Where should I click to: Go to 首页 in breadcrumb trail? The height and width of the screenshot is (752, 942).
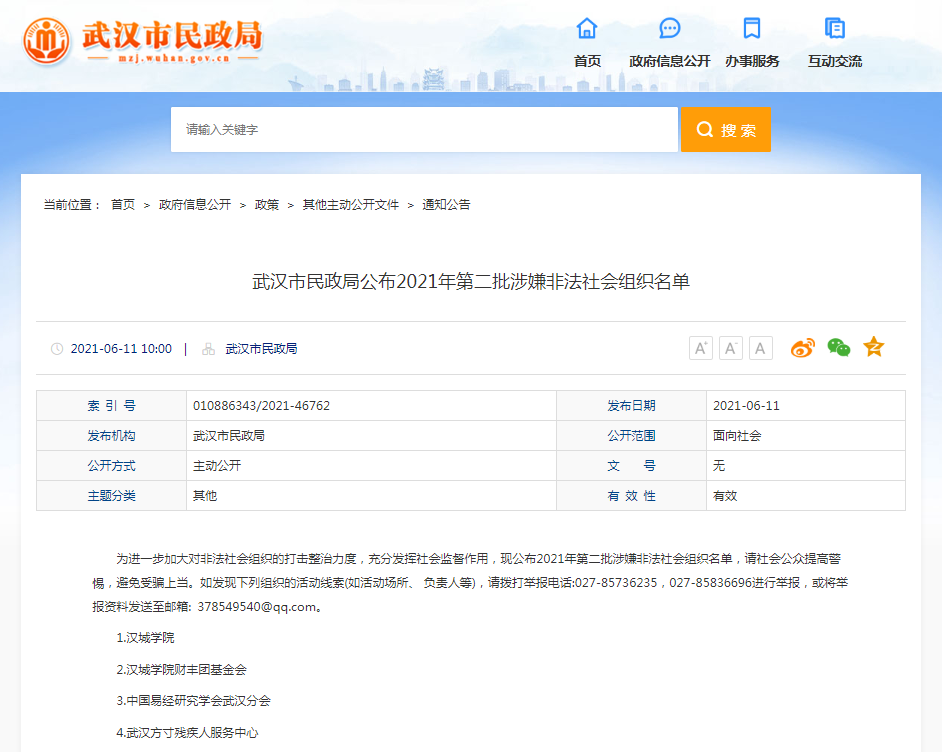[123, 204]
